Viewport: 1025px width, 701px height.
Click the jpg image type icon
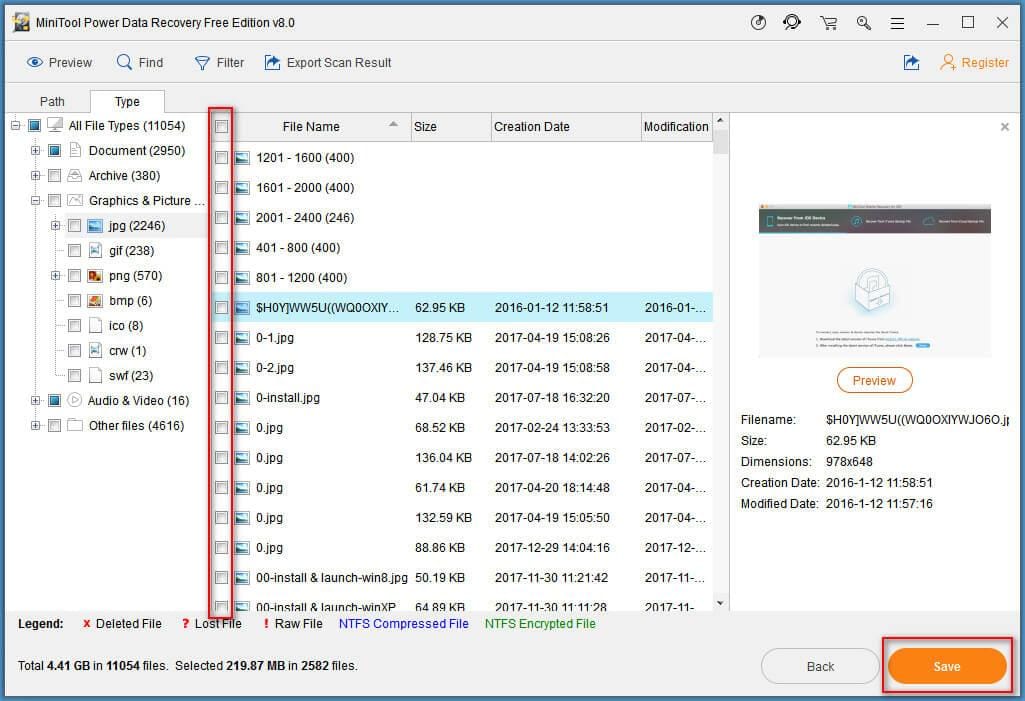95,226
